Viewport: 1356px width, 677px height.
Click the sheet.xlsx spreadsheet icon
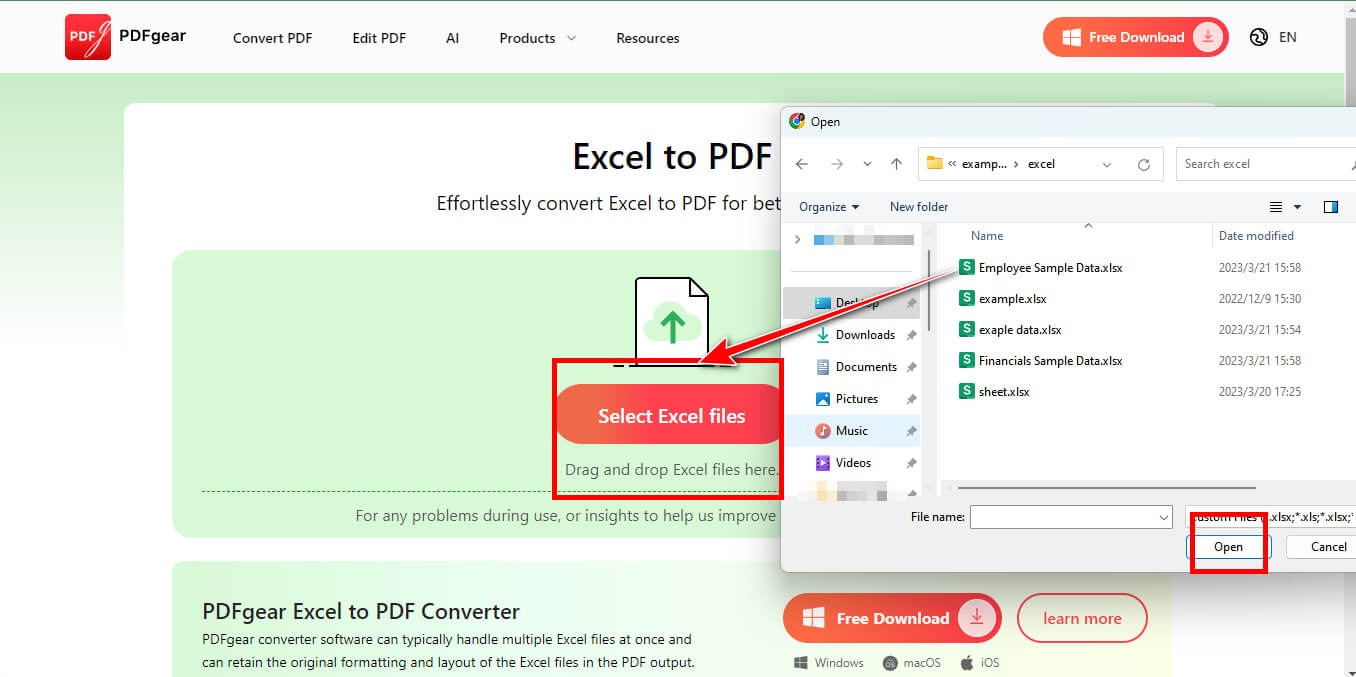click(966, 391)
